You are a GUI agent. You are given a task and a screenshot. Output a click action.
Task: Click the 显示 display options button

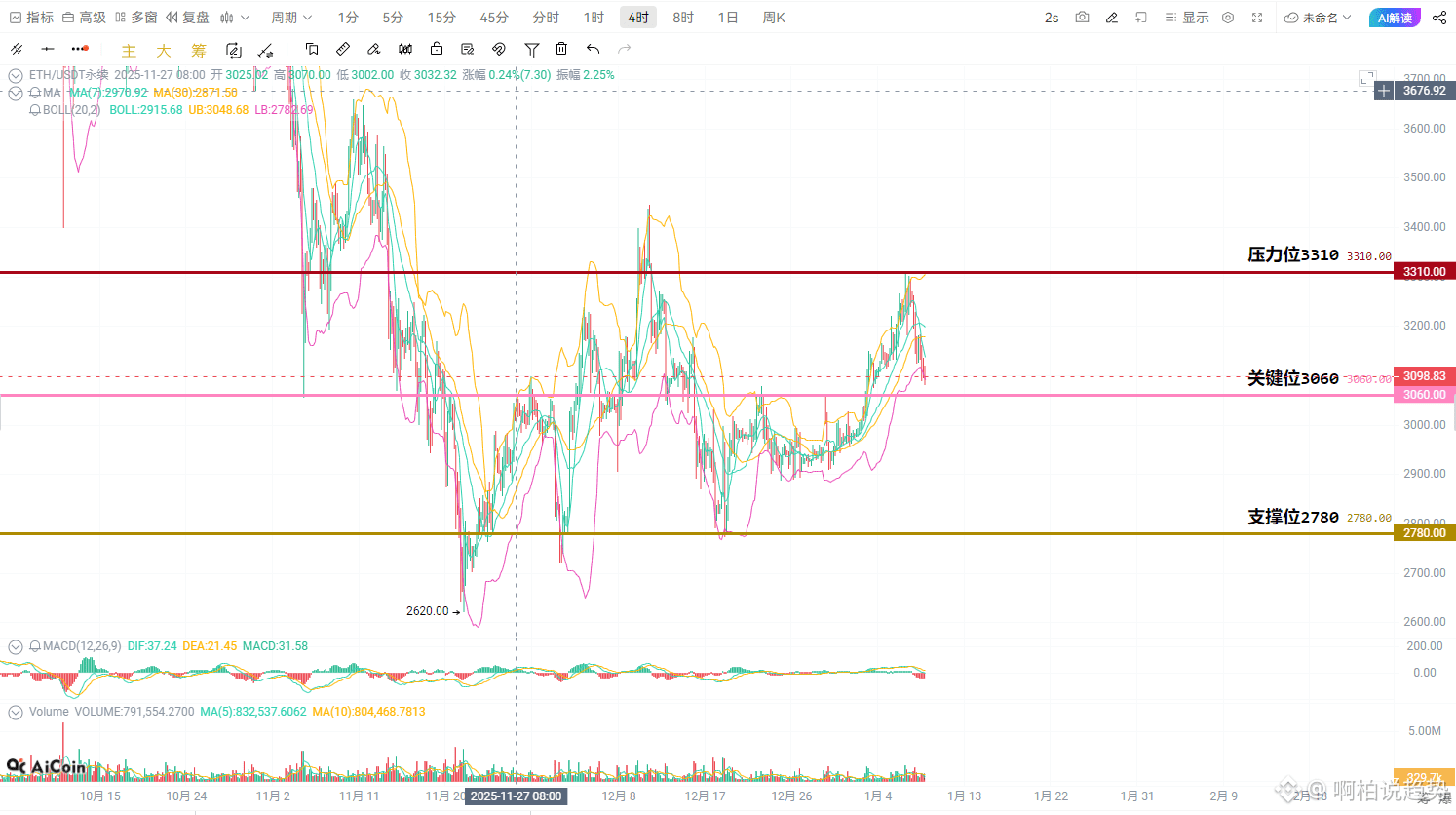click(x=1187, y=18)
